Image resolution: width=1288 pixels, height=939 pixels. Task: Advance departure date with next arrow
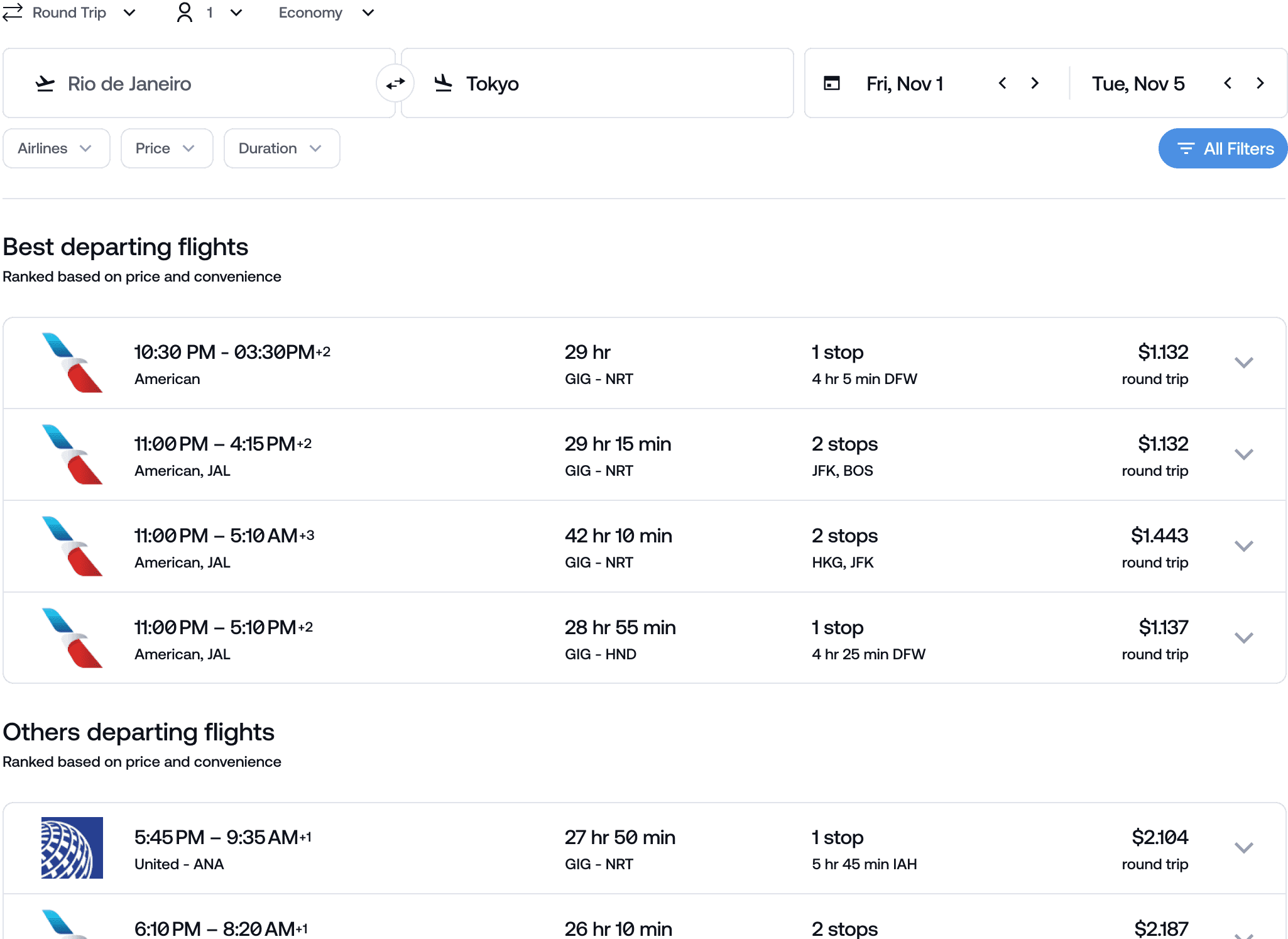[x=1035, y=84]
